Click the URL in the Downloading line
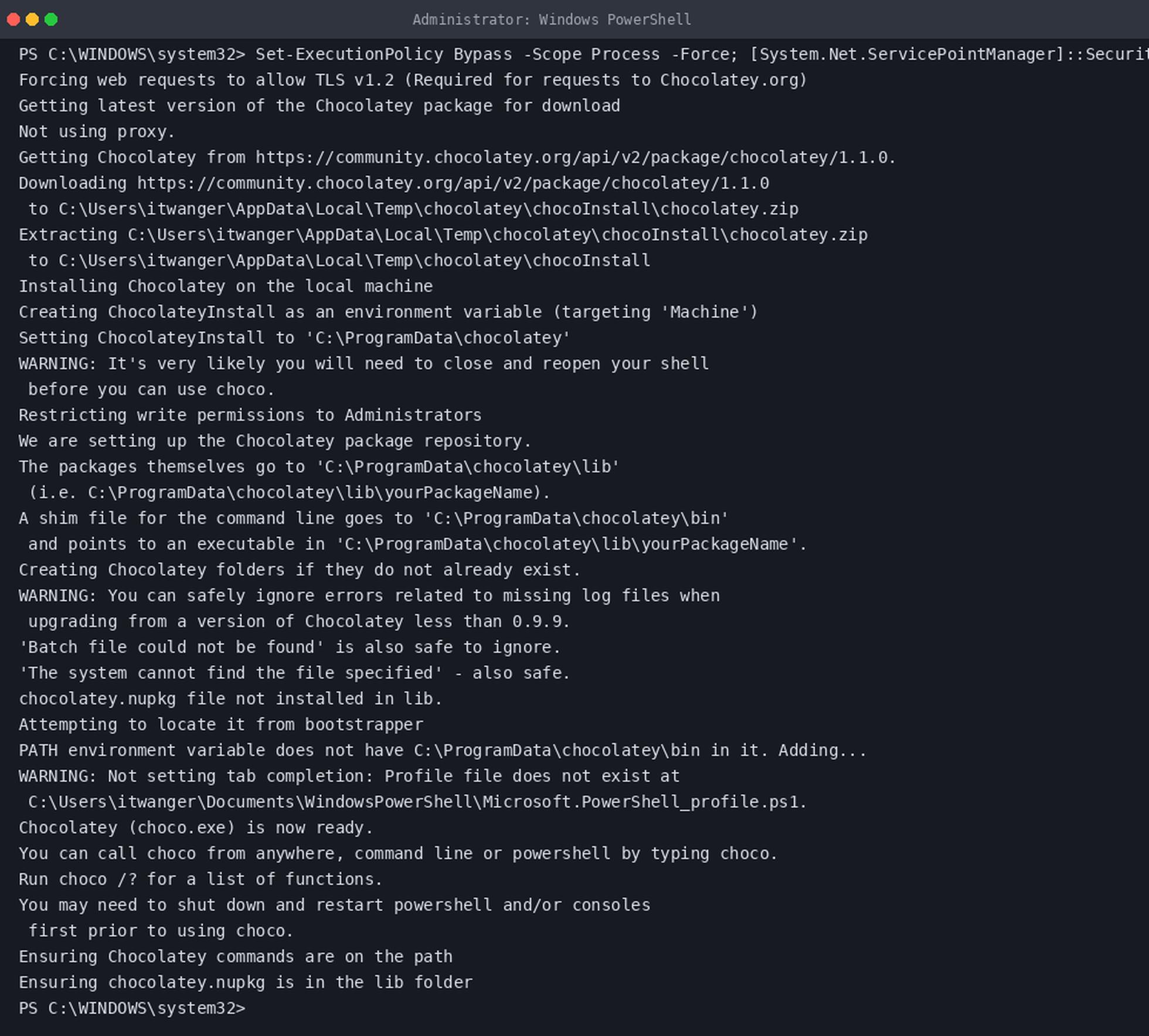Viewport: 1149px width, 1036px height. (x=453, y=183)
